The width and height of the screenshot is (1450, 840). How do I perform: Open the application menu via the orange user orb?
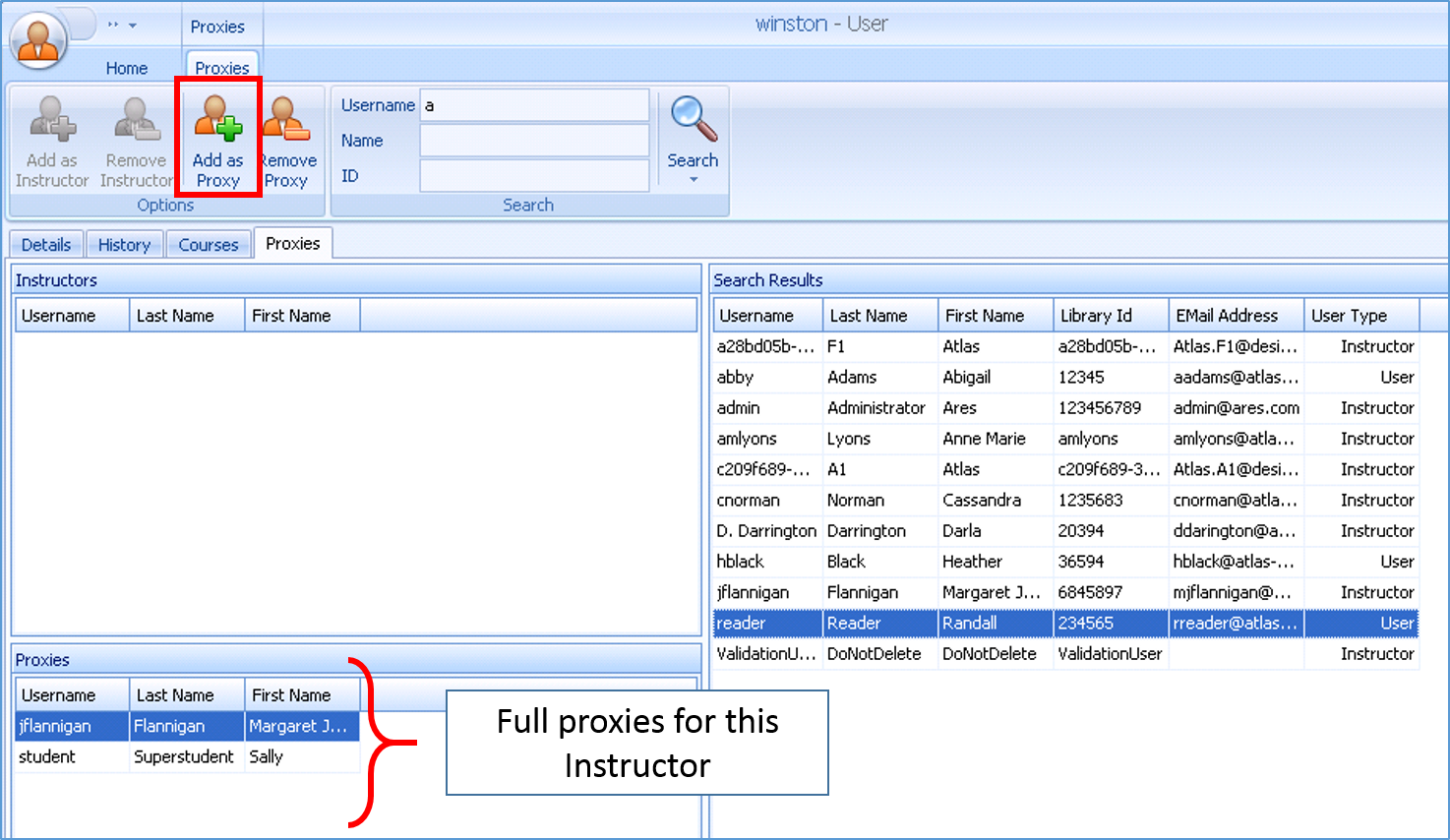37,39
